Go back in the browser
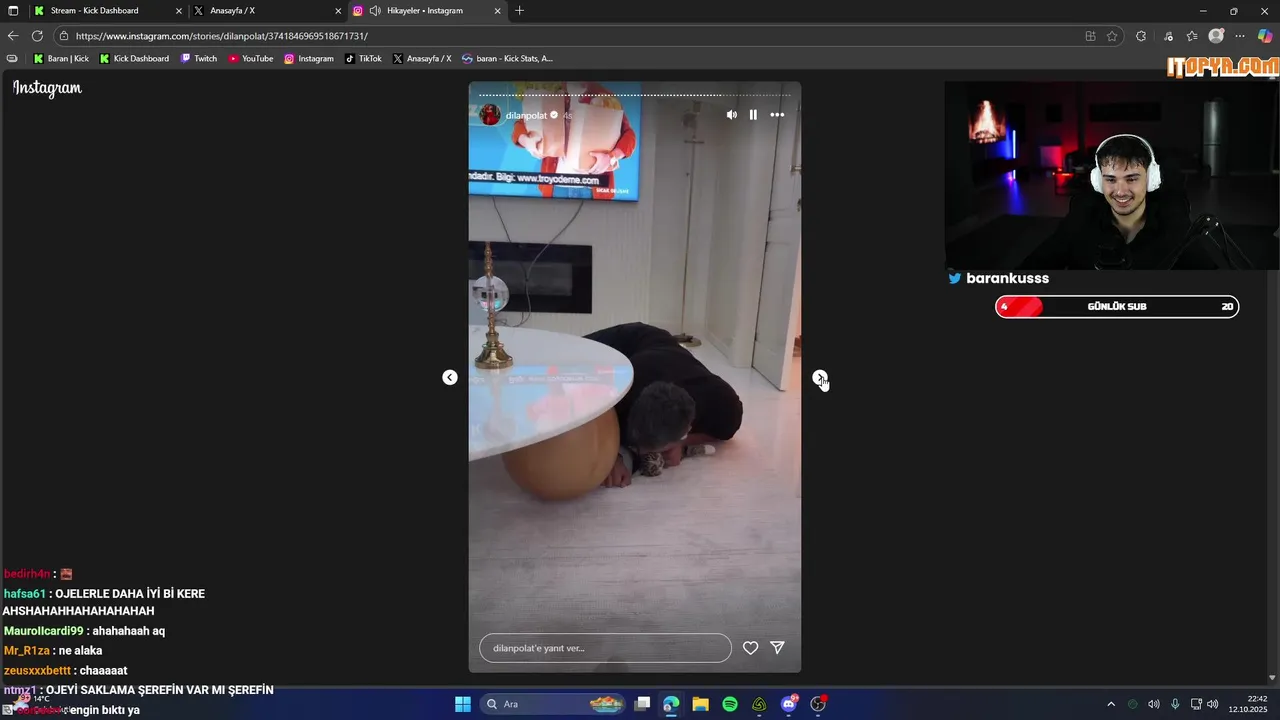The width and height of the screenshot is (1280, 720). (13, 36)
